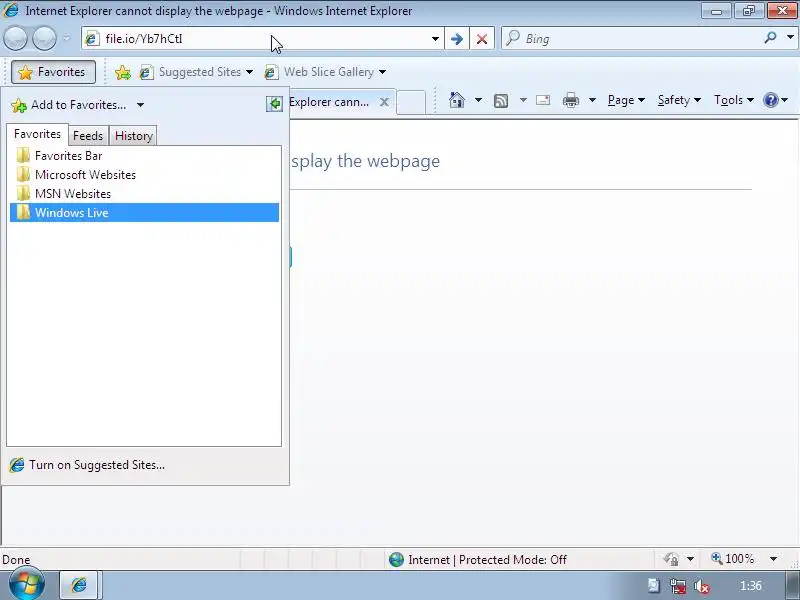800x600 pixels.
Task: Click the Back navigation button
Action: point(15,38)
